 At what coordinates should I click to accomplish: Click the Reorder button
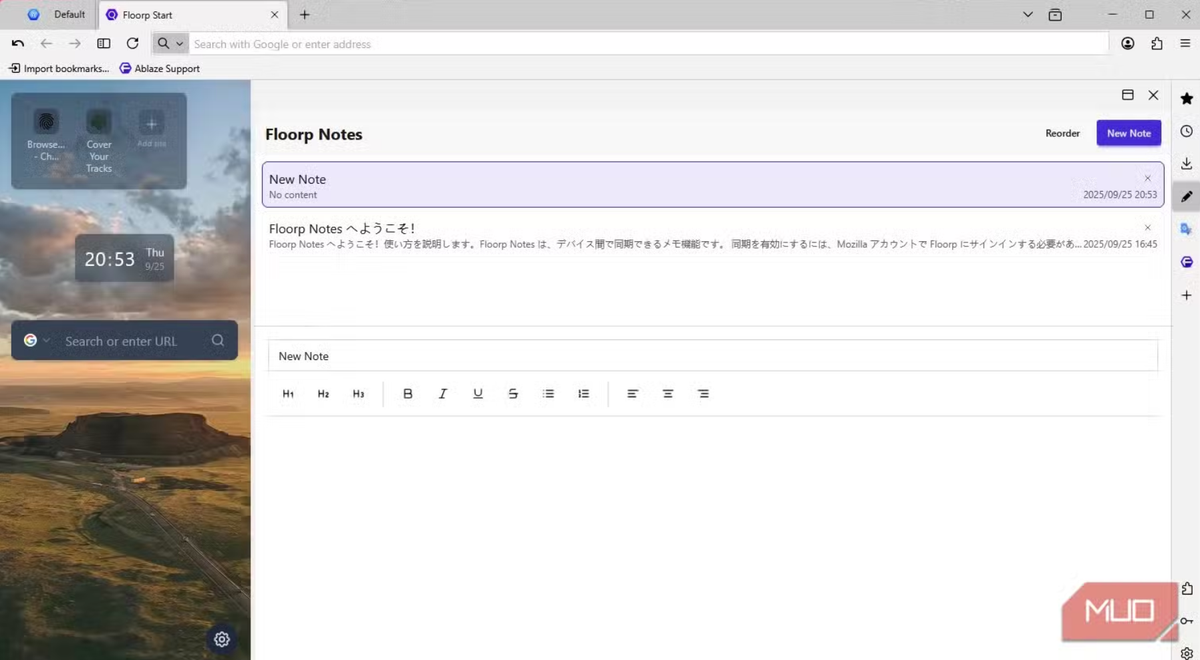click(1063, 133)
